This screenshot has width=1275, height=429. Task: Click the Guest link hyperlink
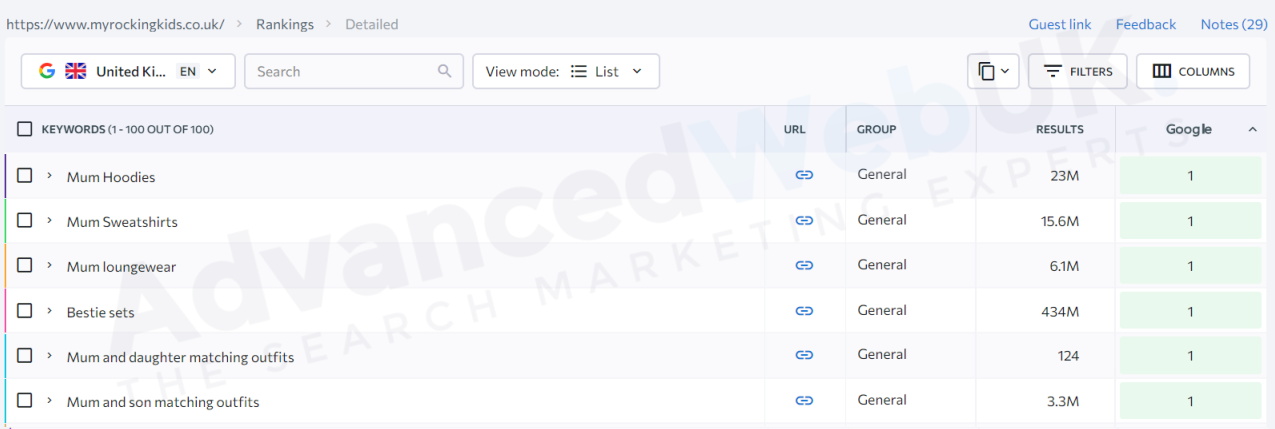click(1059, 24)
